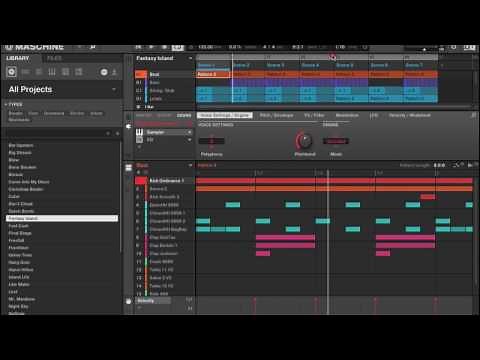Select the Effects browser icon

[65, 72]
